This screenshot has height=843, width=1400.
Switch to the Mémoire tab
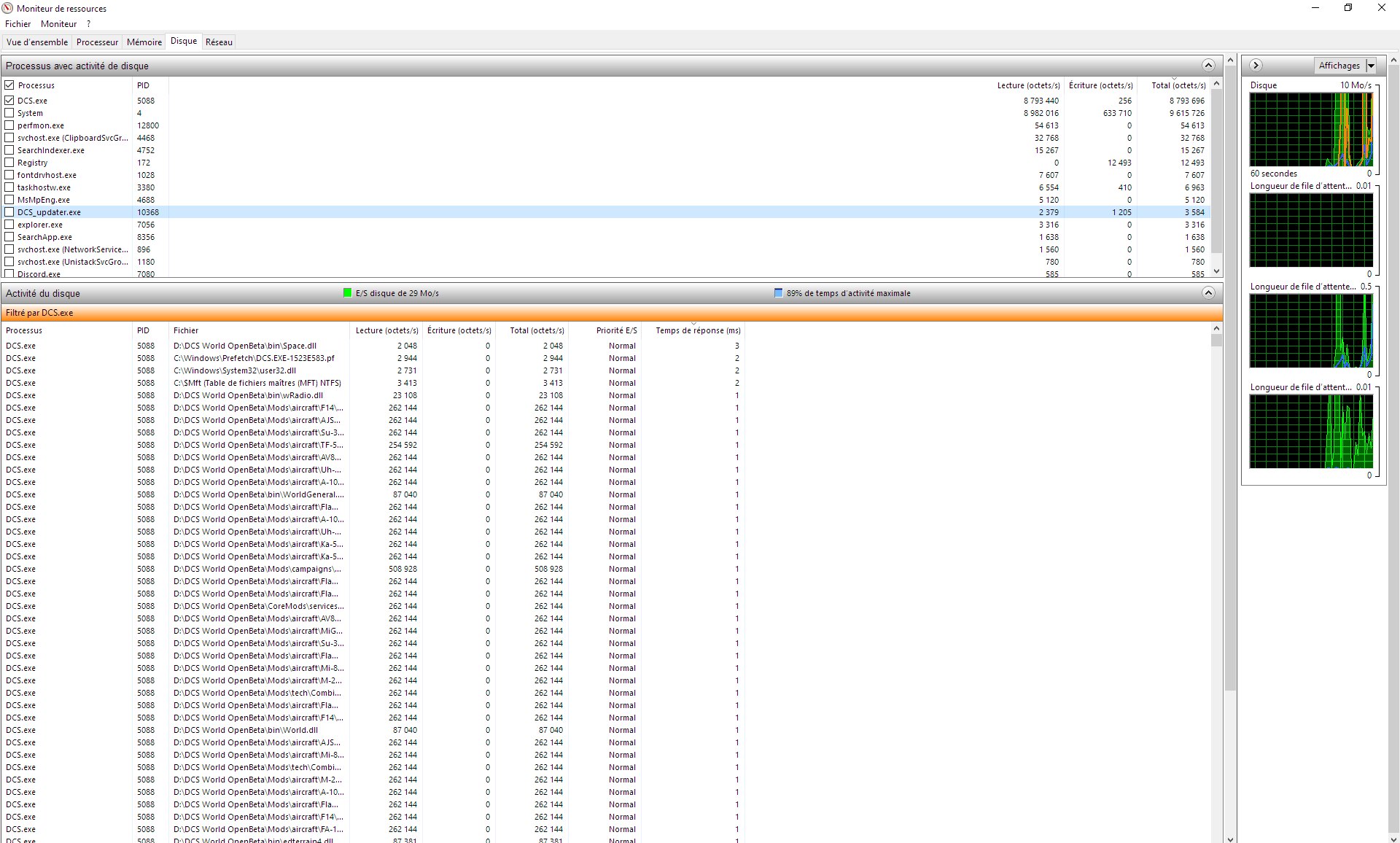pyautogui.click(x=144, y=42)
